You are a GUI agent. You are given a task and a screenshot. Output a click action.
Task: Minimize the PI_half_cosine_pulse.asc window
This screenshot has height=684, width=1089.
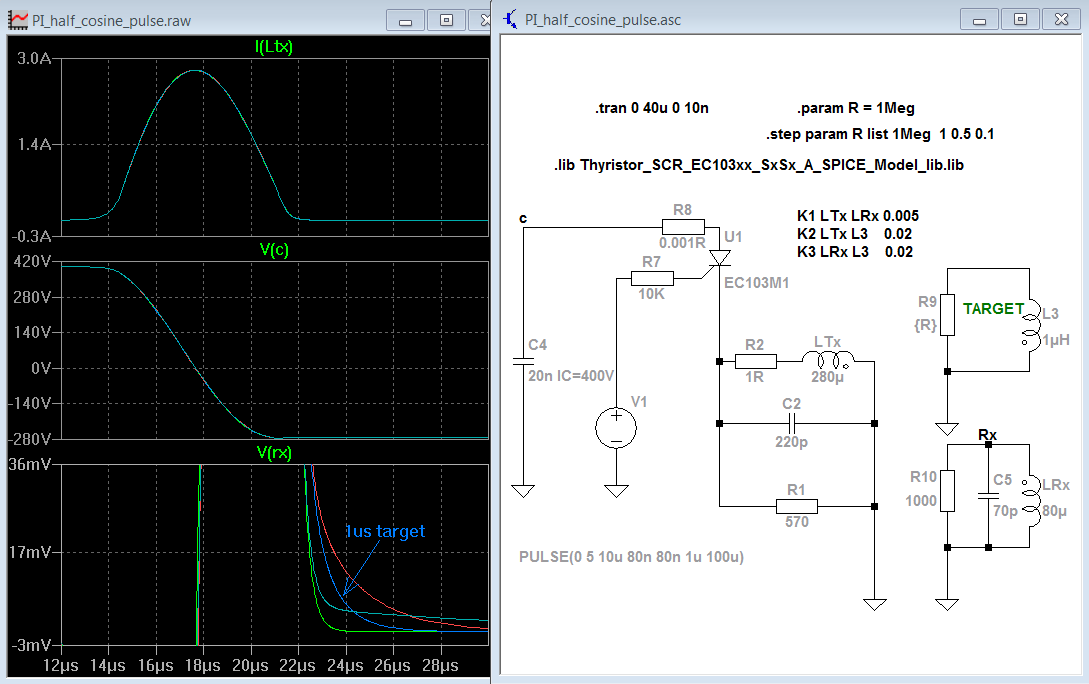(x=979, y=19)
